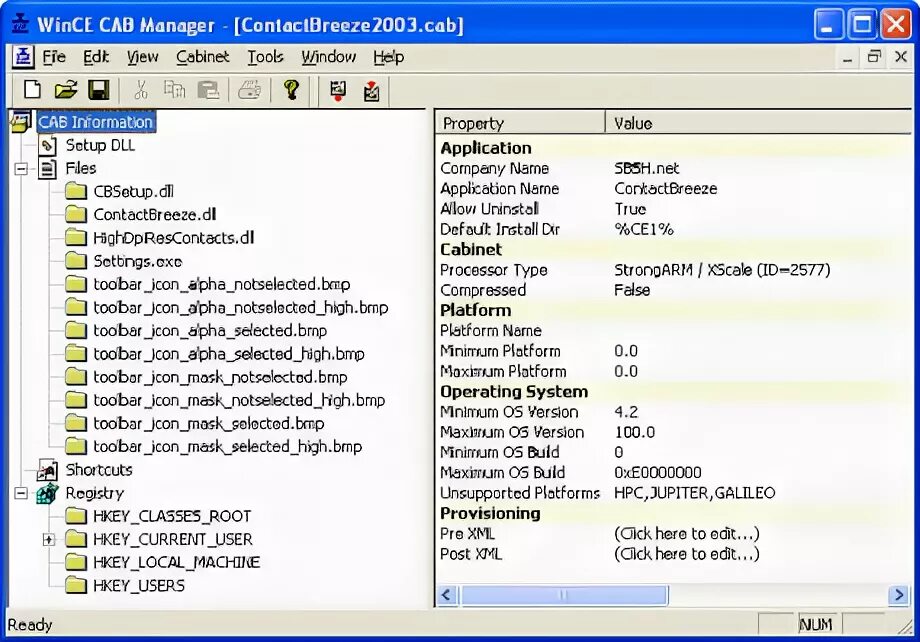Minimize the inner document window
This screenshot has height=642, width=920.
(847, 58)
